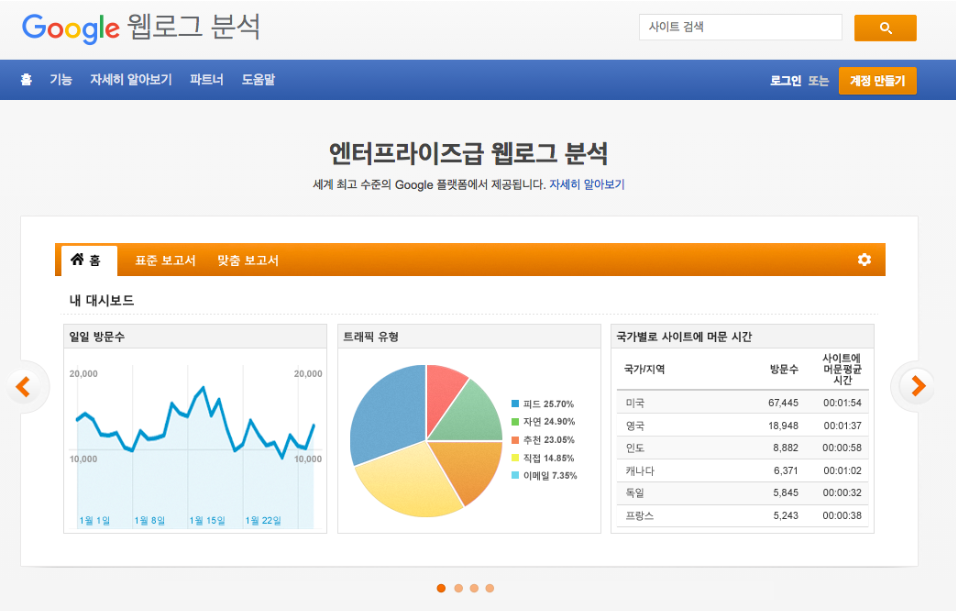Follow the blue 자세히 알아보기 link under headline
Viewport: 956px width, 611px height.
click(x=587, y=184)
